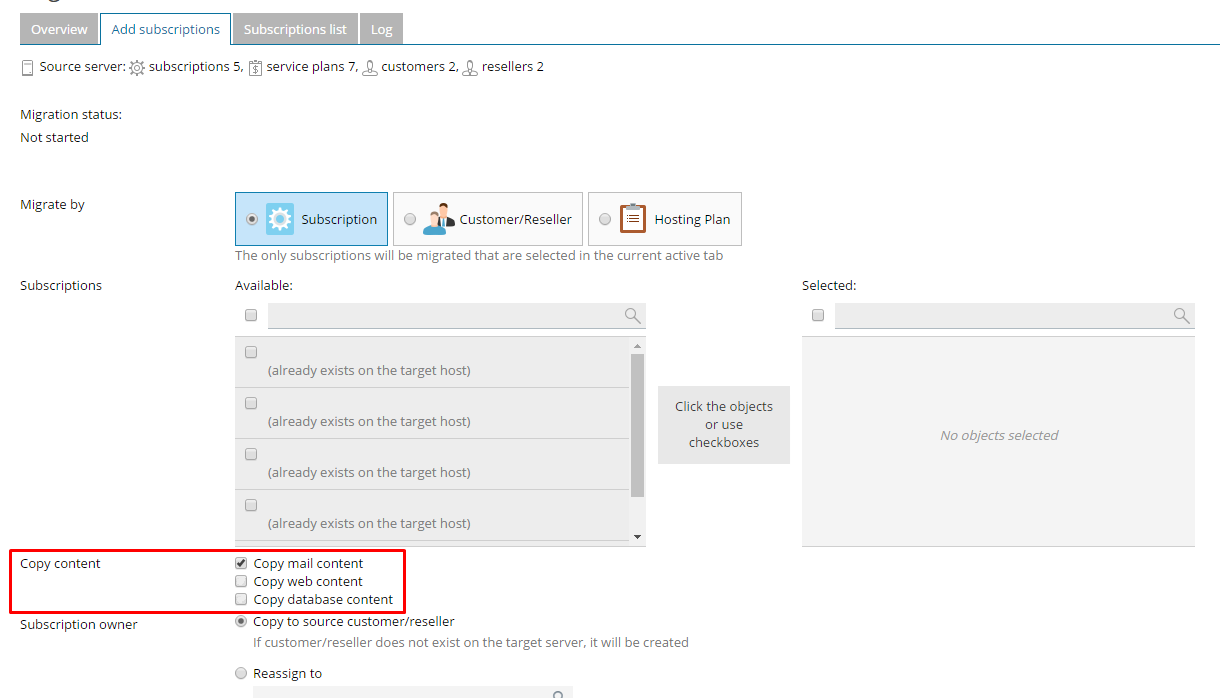
Task: Click the Subscription gear icon
Action: tap(280, 219)
